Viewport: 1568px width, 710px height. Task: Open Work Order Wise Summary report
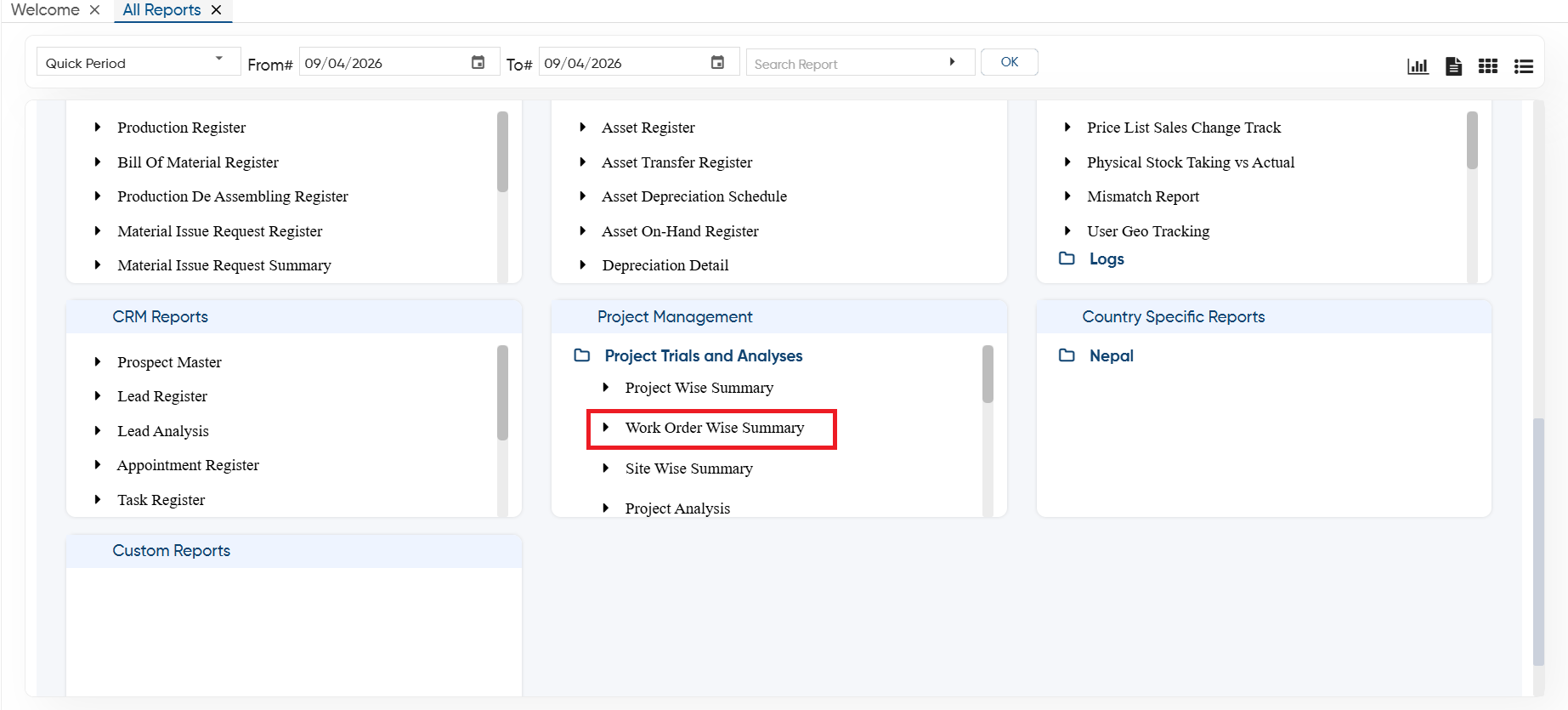click(715, 428)
